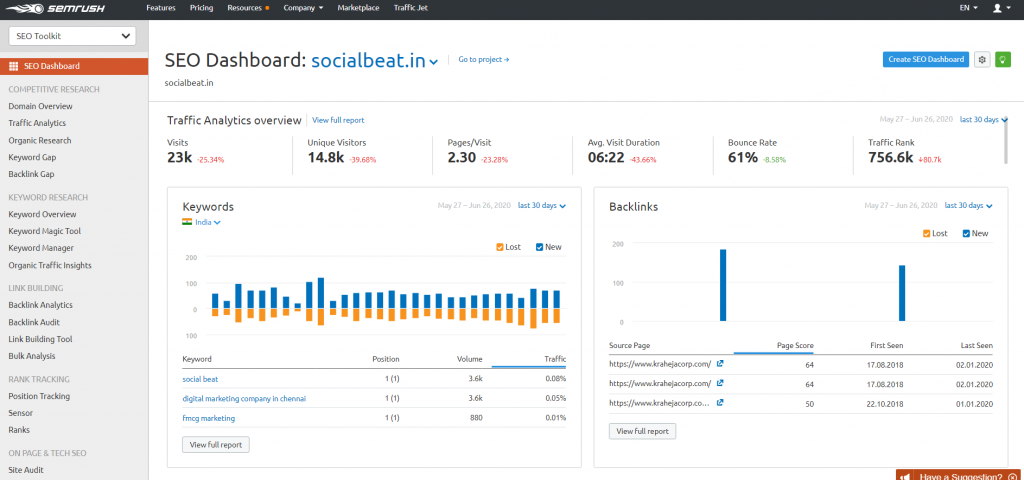Screen dimensions: 1024x480
Task: Sort keywords table by Traffic column
Action: click(554, 359)
